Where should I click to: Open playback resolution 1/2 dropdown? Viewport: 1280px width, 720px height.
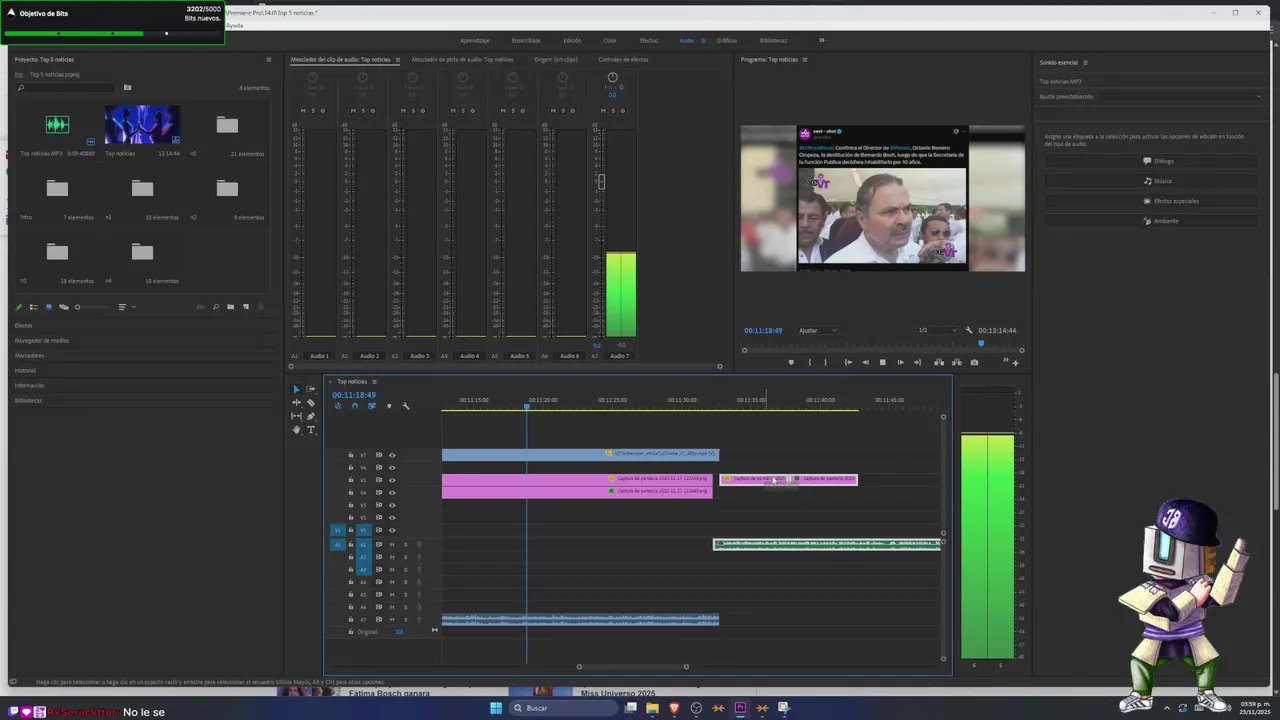coord(937,330)
